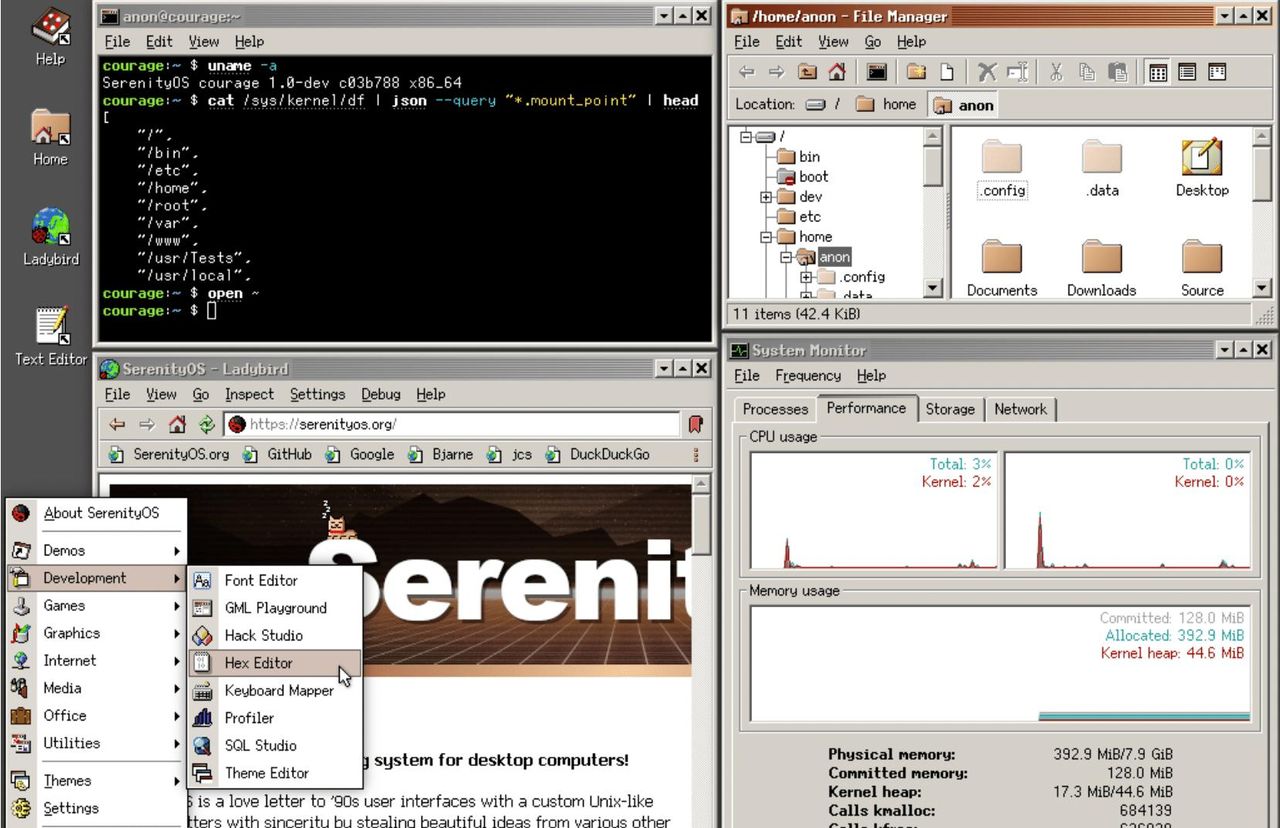Open Go menu in File Manager

pos(873,42)
